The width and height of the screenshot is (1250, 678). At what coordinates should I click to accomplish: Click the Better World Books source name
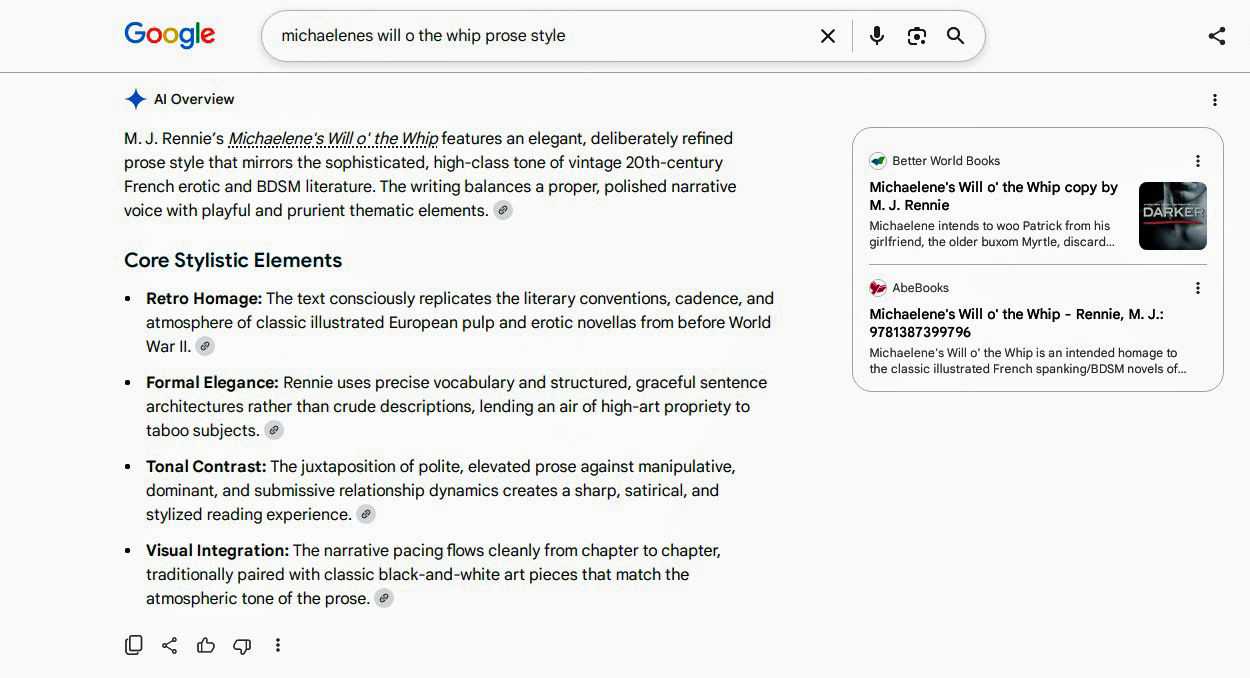click(x=946, y=161)
